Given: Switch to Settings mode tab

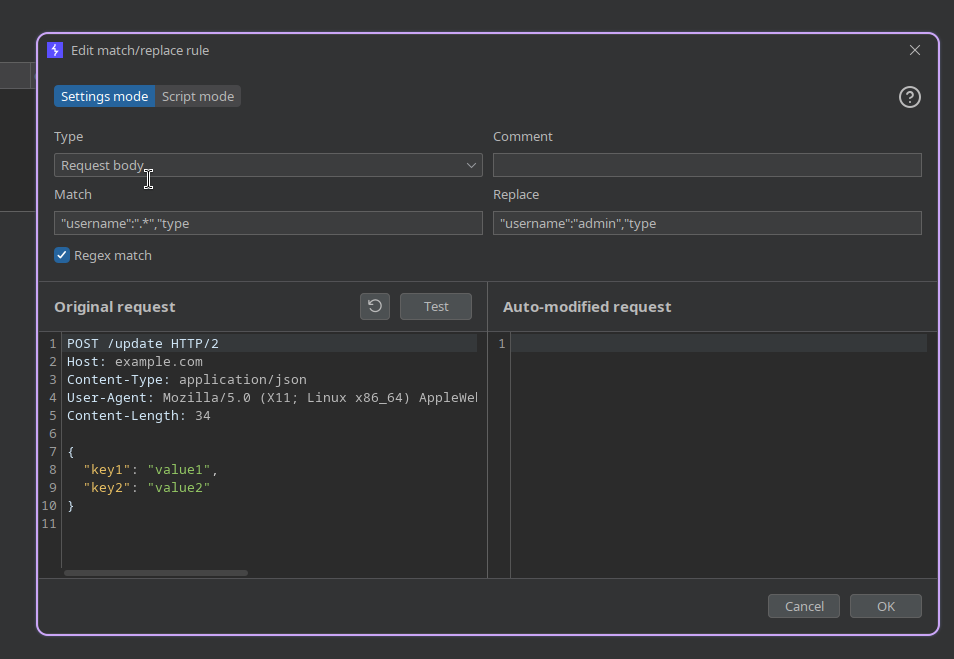Looking at the screenshot, I should pyautogui.click(x=104, y=96).
